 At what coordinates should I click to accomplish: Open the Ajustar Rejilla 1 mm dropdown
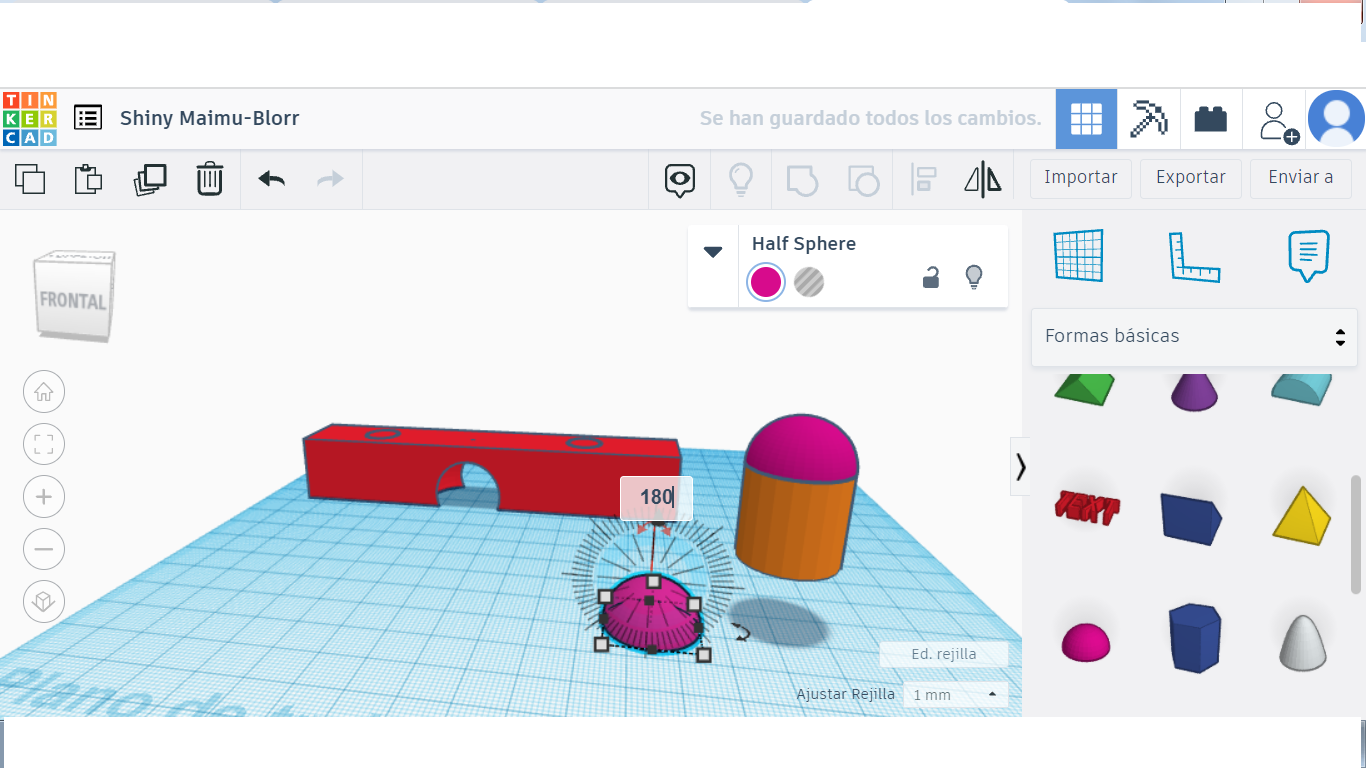point(956,694)
